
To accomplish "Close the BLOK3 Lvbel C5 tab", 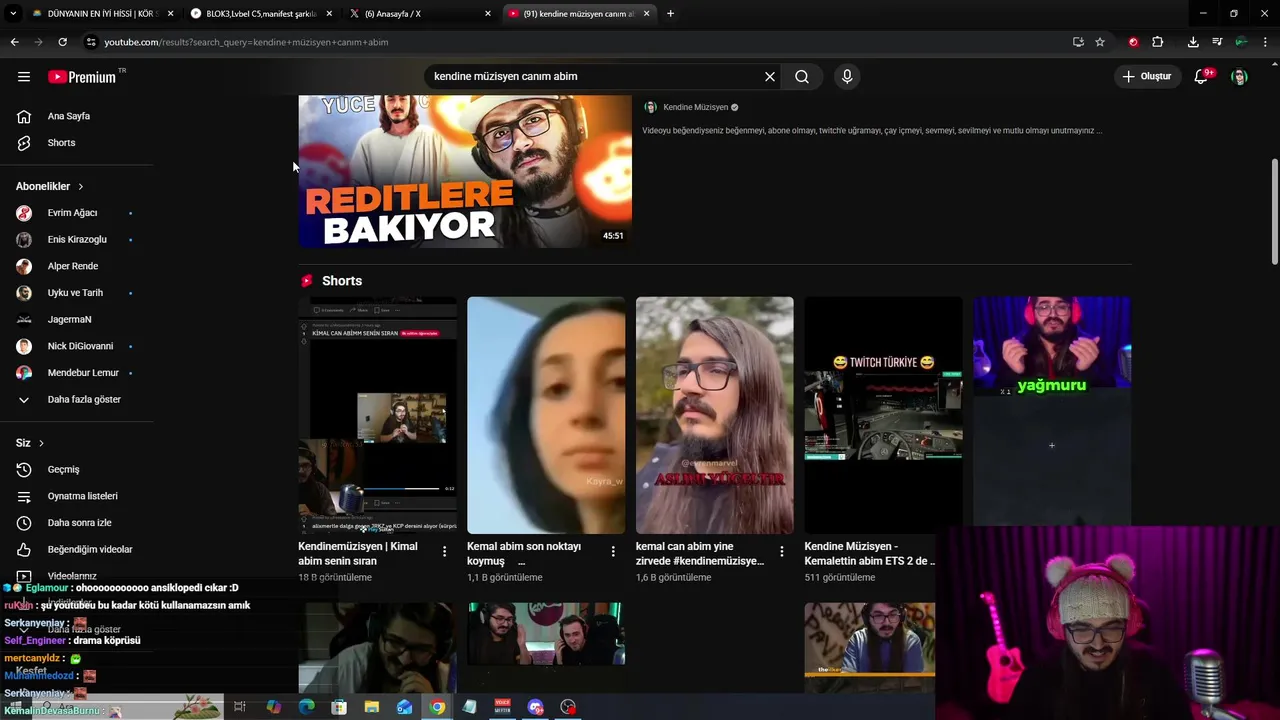I will (x=329, y=14).
